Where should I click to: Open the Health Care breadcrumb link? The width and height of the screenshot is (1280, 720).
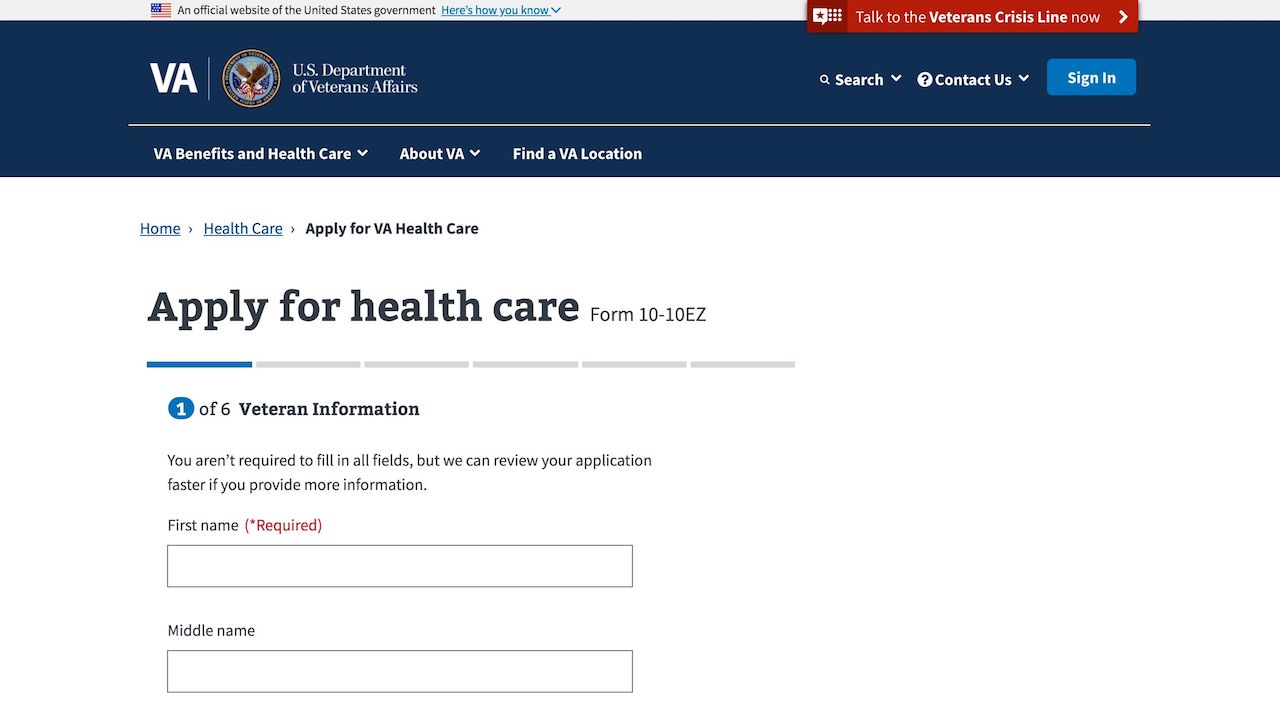[x=243, y=228]
